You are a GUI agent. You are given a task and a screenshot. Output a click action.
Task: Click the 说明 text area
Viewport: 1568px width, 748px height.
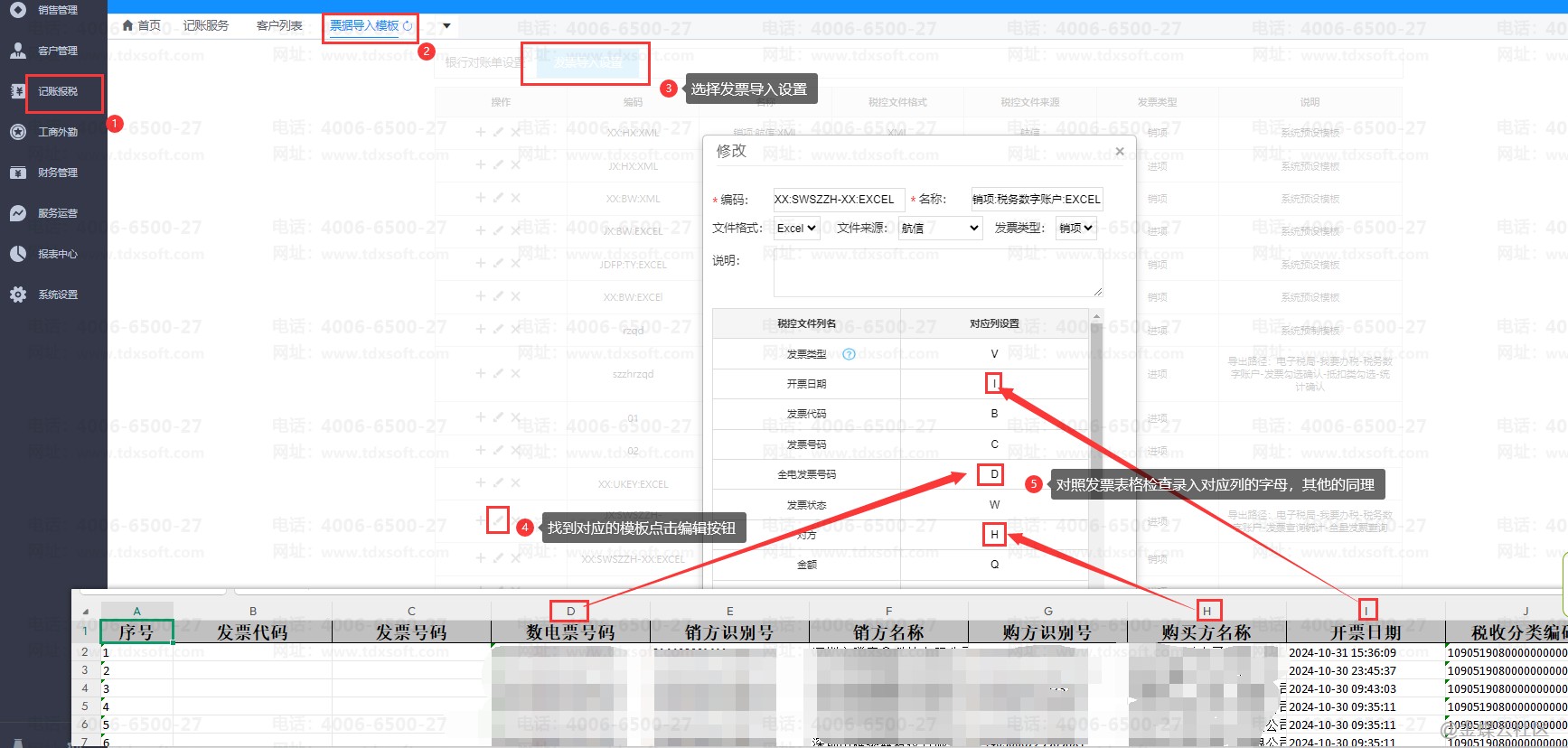(937, 273)
